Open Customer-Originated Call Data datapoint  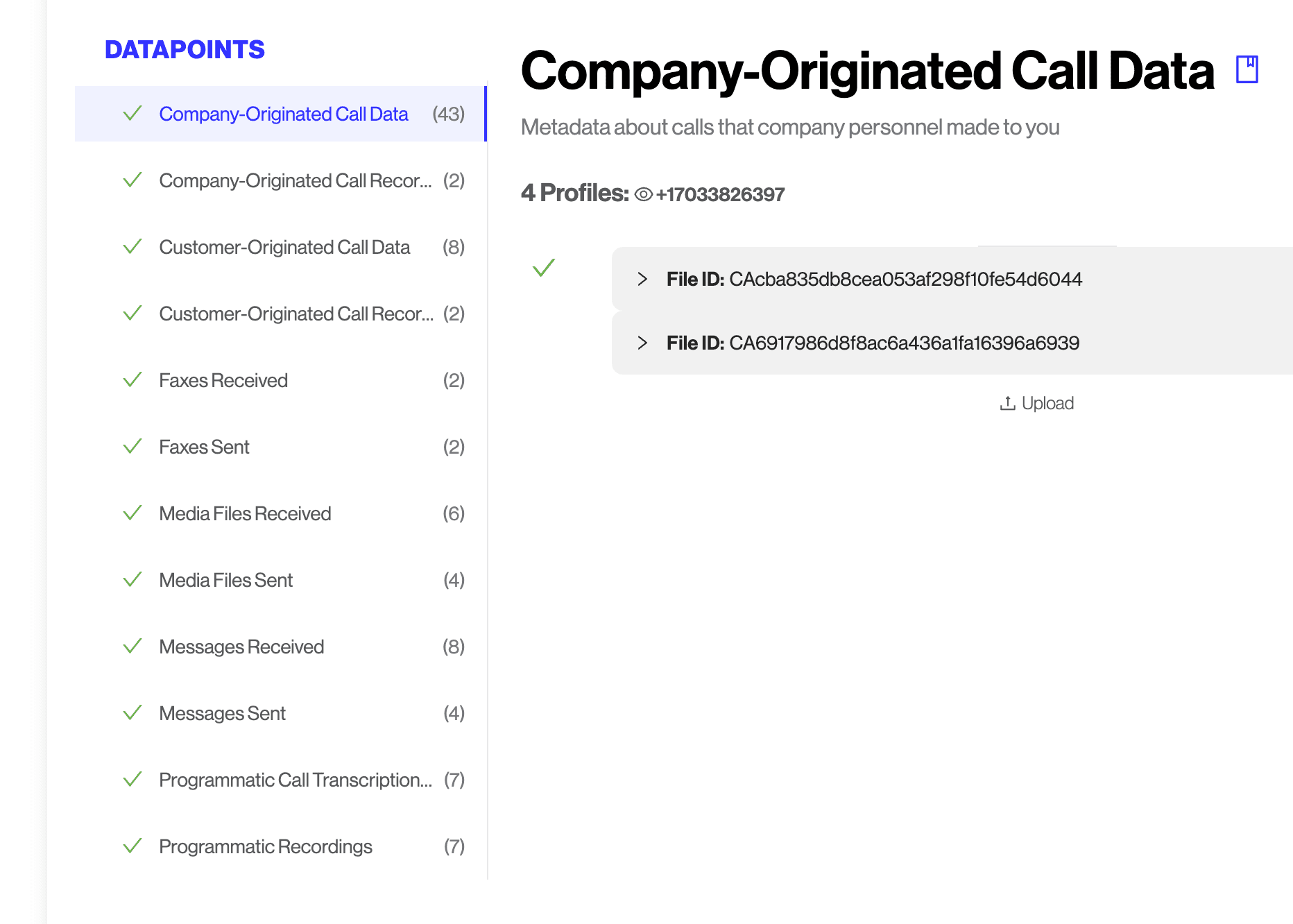click(284, 247)
